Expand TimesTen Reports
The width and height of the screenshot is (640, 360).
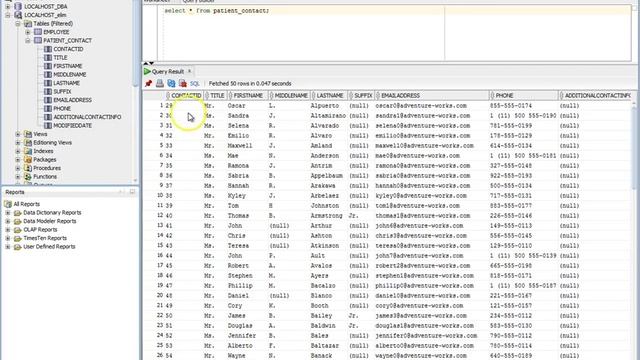tap(8, 238)
